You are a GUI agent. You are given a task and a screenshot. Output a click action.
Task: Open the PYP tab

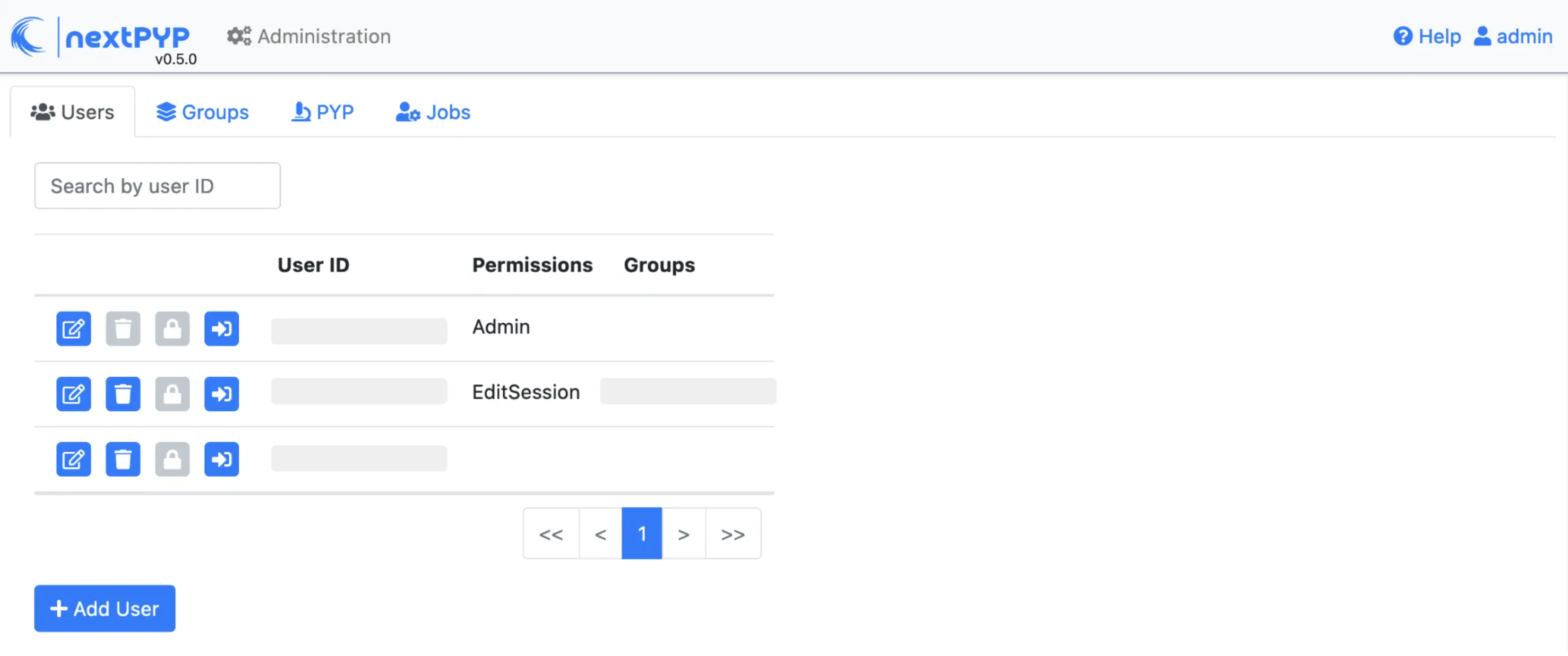pos(323,112)
